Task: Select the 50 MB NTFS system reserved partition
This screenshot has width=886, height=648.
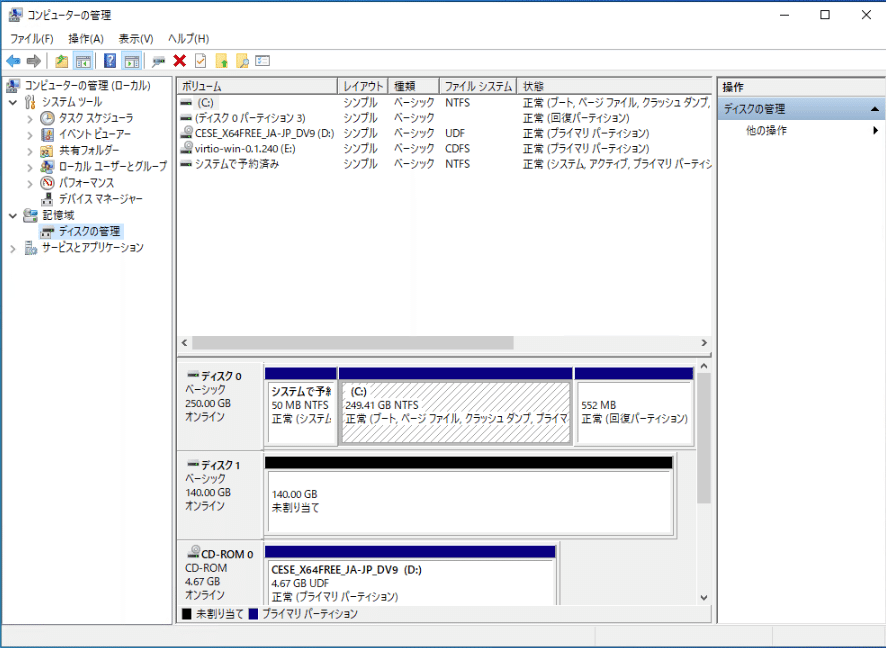Action: pyautogui.click(x=301, y=412)
